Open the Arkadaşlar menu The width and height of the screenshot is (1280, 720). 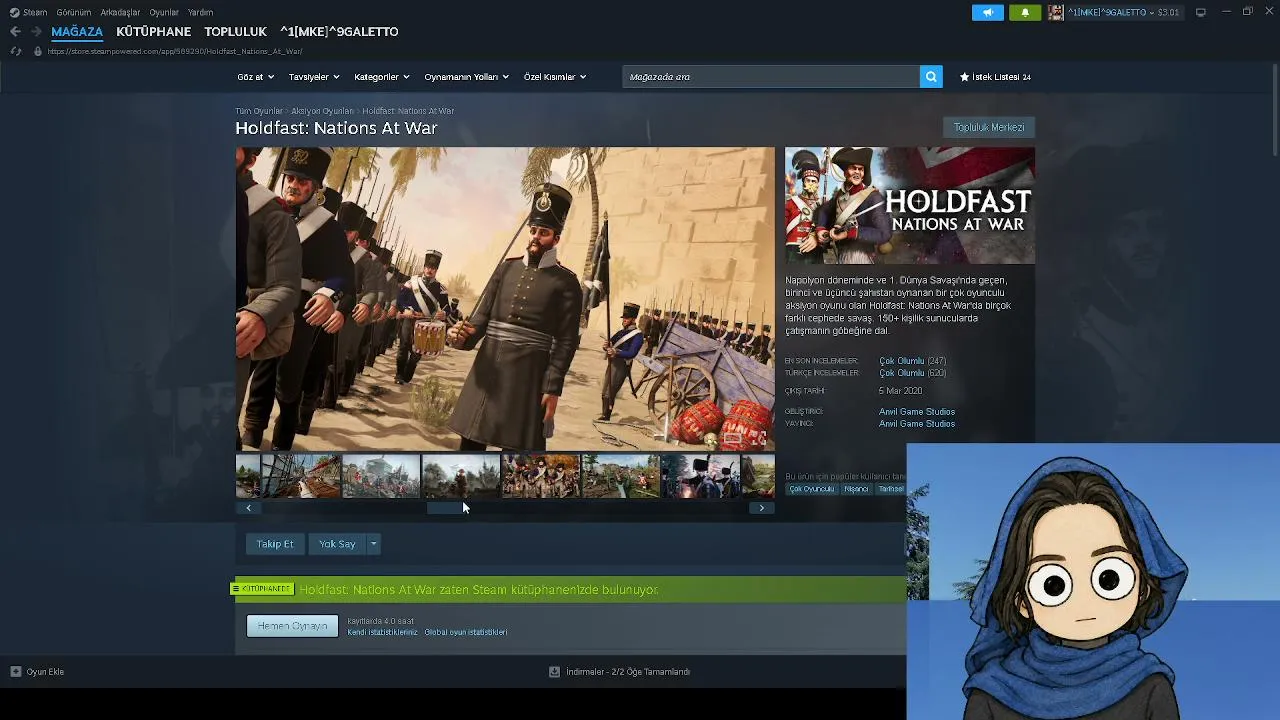click(120, 12)
